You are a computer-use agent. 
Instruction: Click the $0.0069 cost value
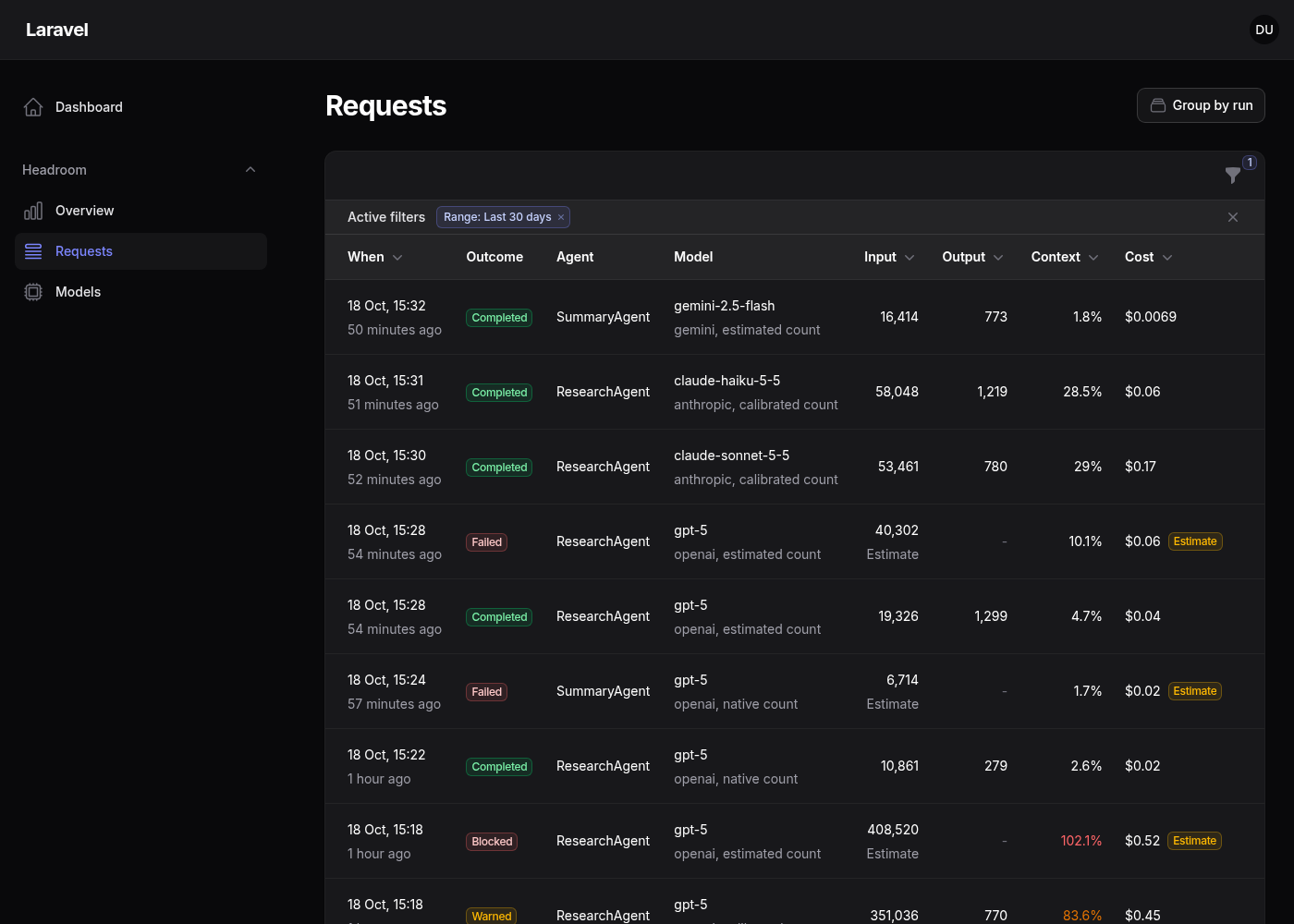[1151, 317]
